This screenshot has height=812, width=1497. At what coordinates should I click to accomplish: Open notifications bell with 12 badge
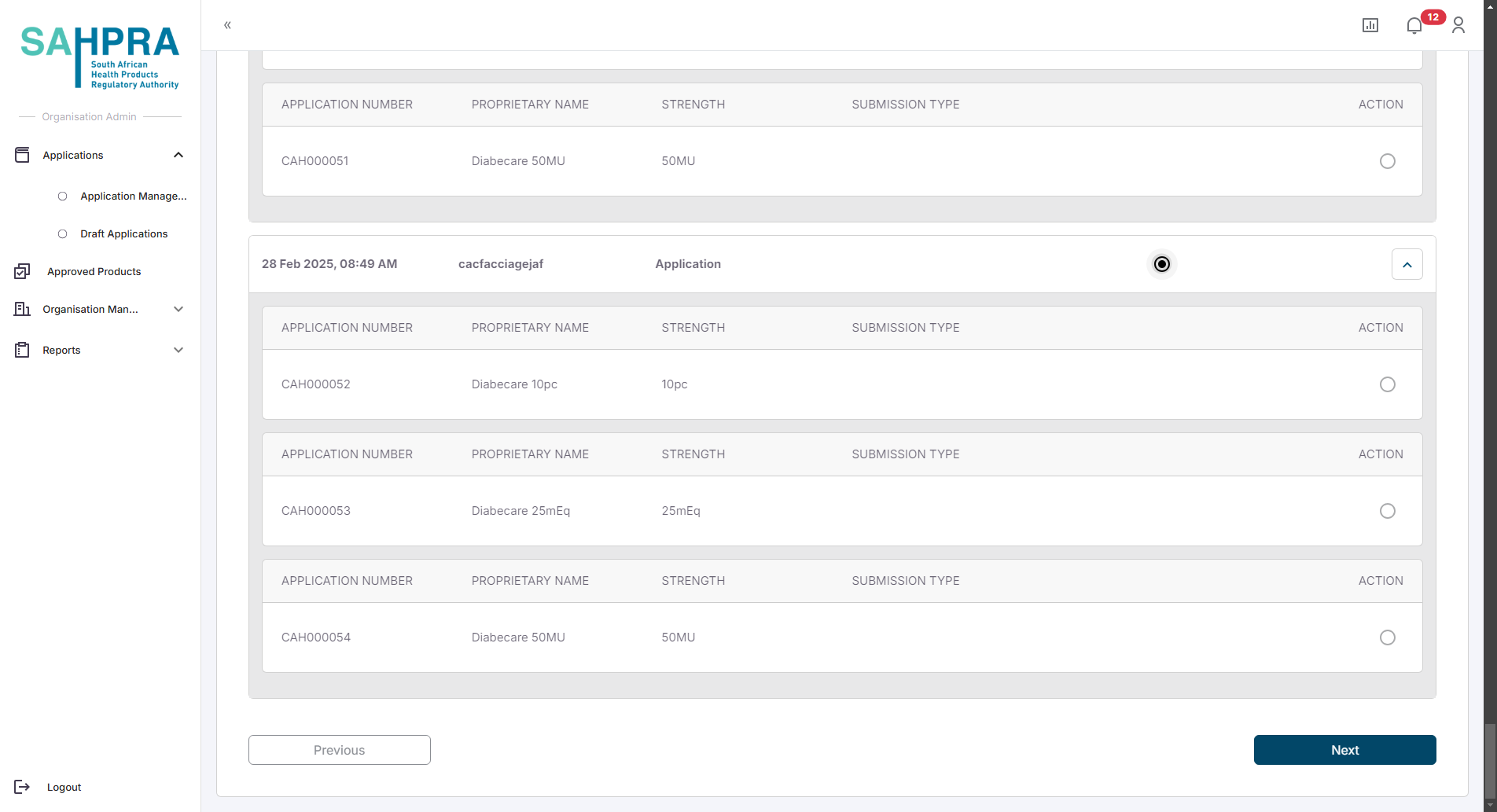click(x=1414, y=25)
